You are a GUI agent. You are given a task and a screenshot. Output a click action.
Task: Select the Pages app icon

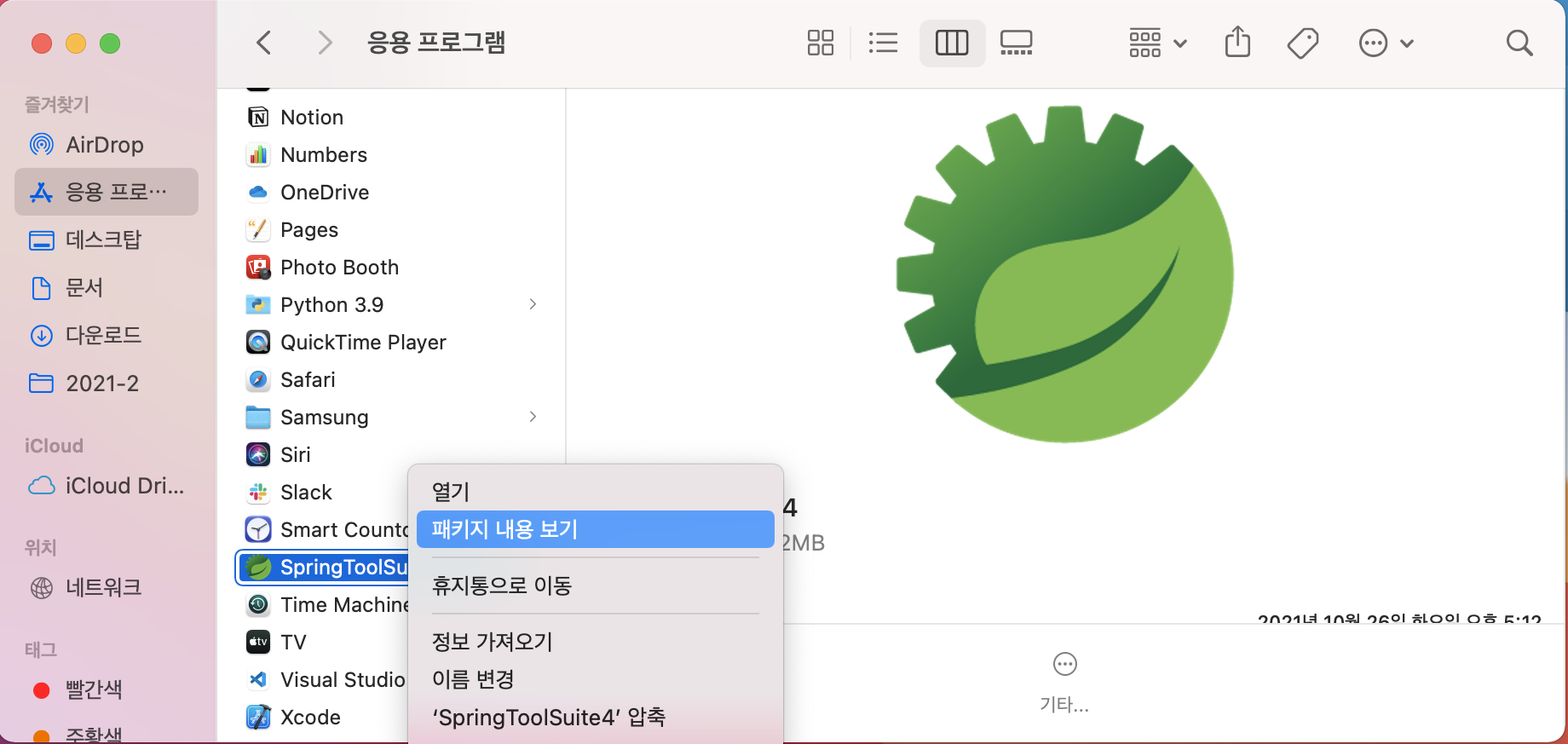tap(258, 230)
